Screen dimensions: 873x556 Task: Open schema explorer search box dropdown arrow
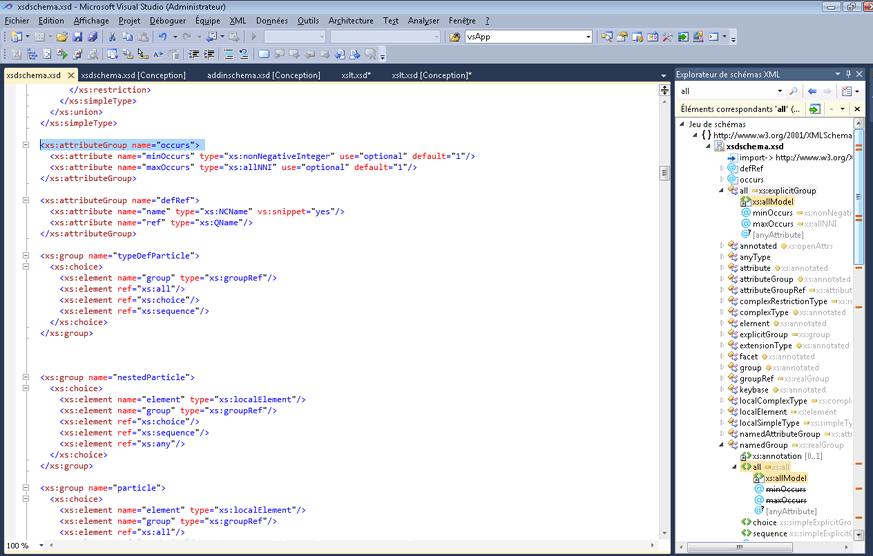point(779,91)
